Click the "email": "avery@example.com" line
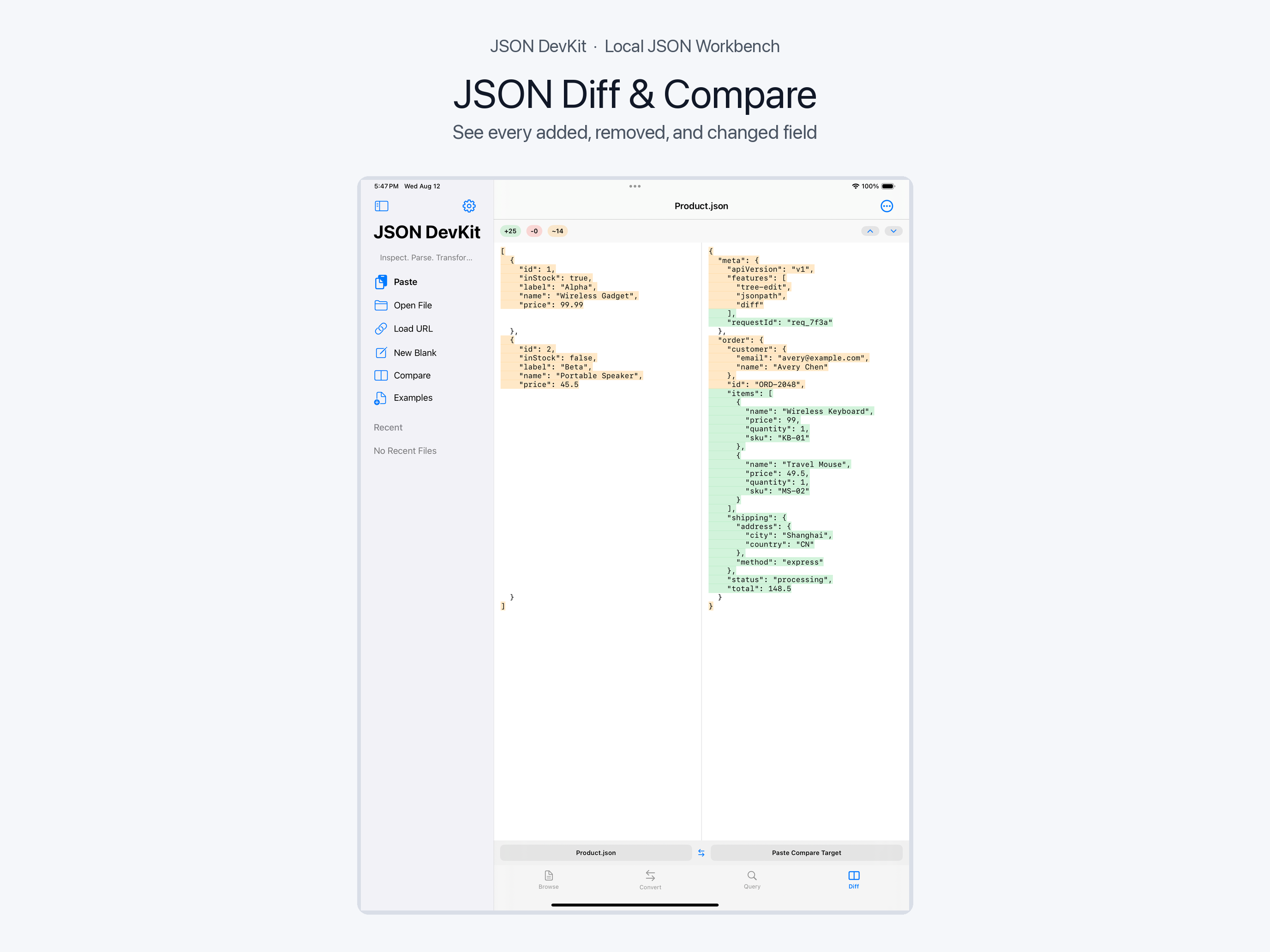 [x=802, y=358]
